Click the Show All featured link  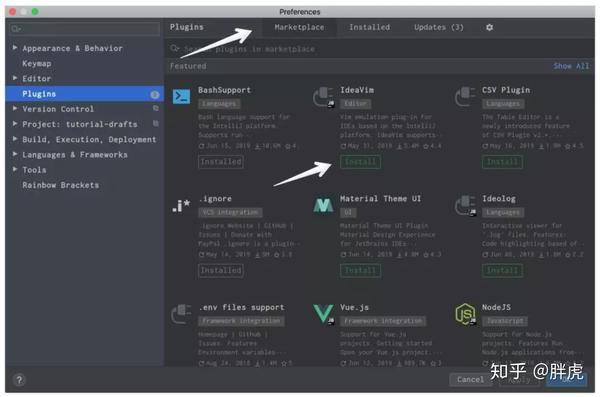point(571,66)
